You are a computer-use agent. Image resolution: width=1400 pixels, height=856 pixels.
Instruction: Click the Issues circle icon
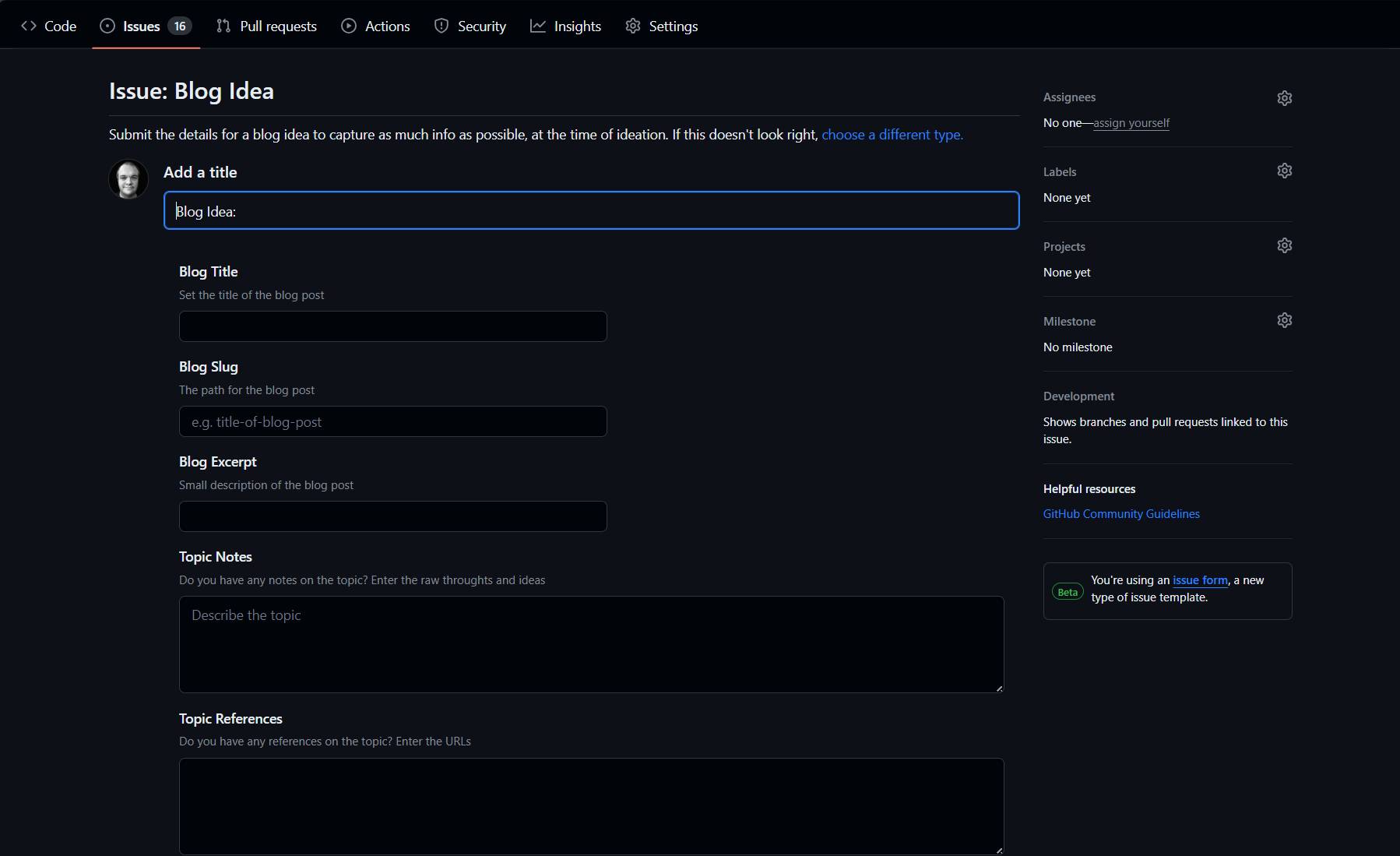[106, 25]
